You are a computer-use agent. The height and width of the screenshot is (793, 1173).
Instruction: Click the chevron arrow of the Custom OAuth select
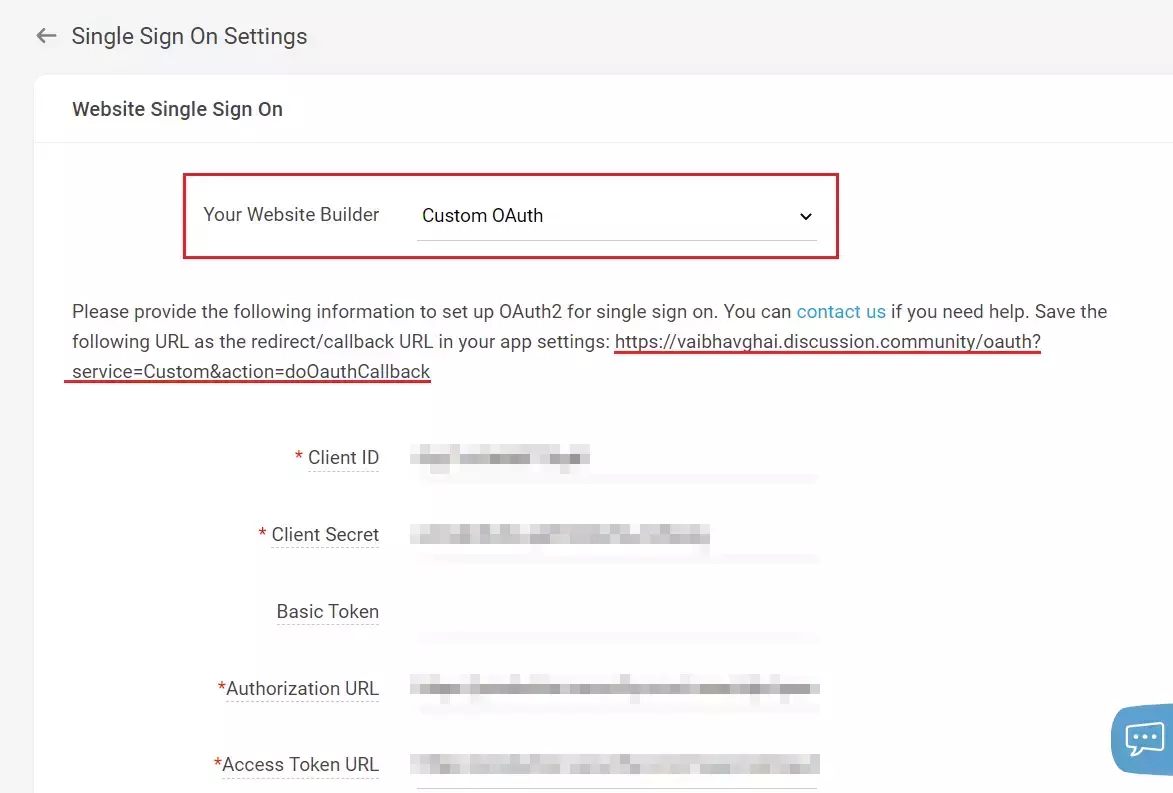pos(806,216)
